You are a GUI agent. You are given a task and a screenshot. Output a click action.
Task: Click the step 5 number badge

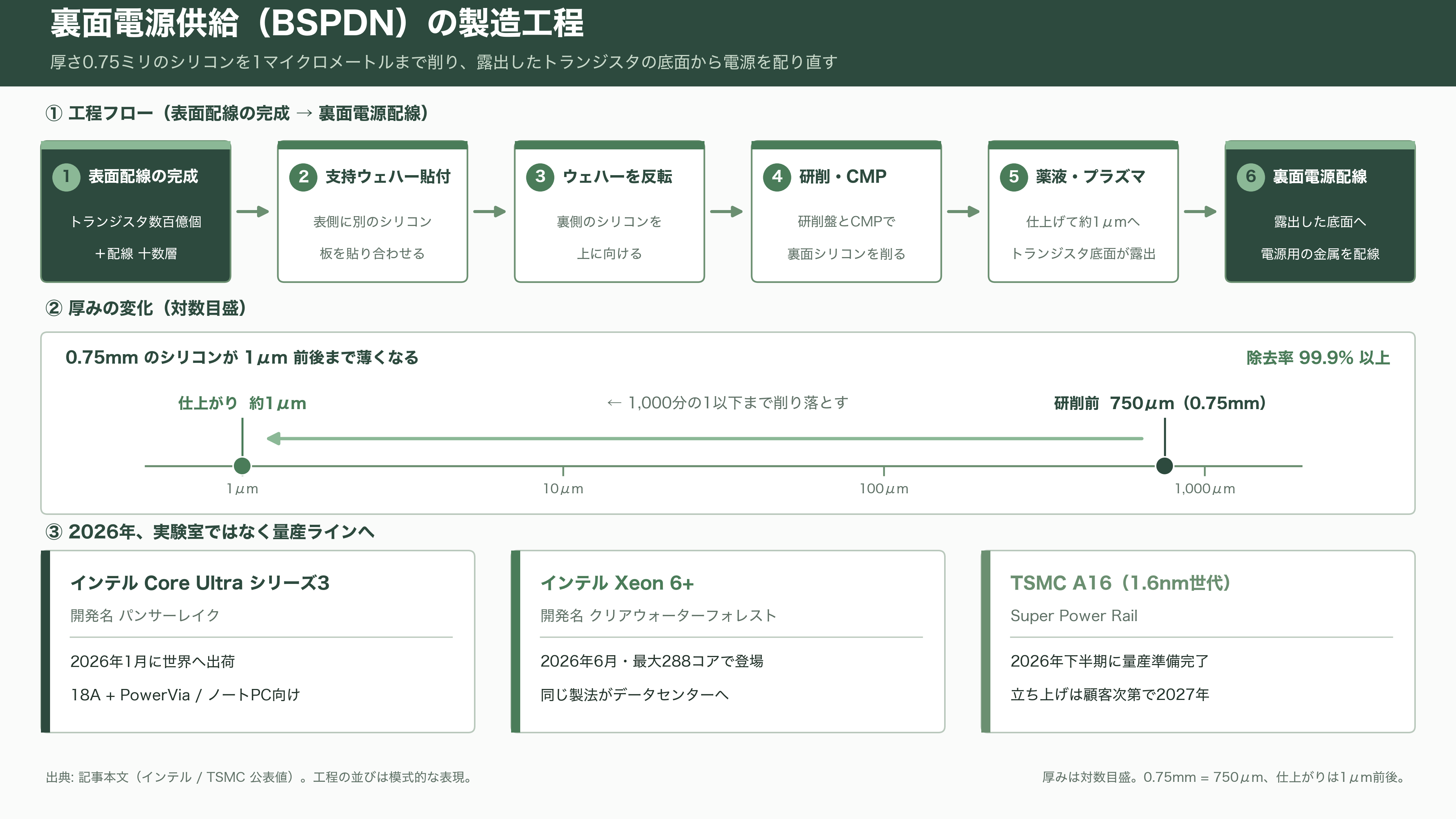pos(1014,177)
